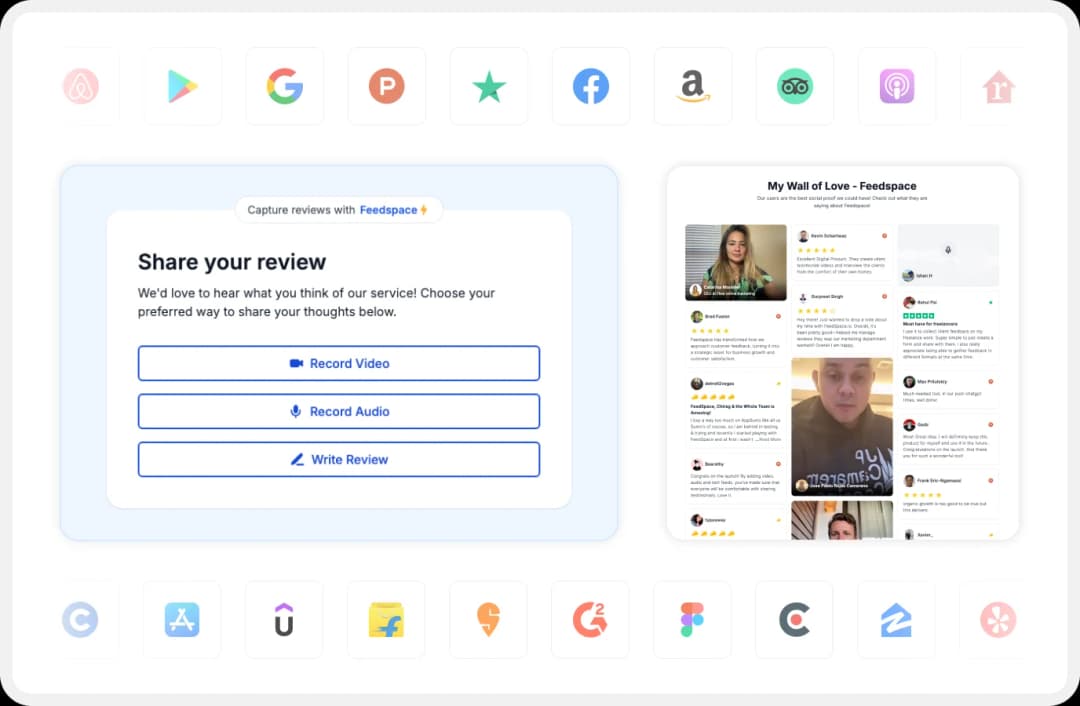Click the Facebook logo icon

591,87
